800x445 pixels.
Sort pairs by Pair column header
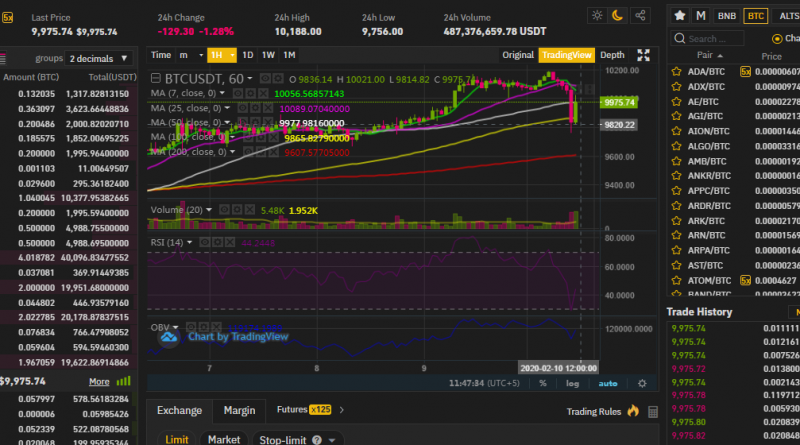tap(710, 55)
